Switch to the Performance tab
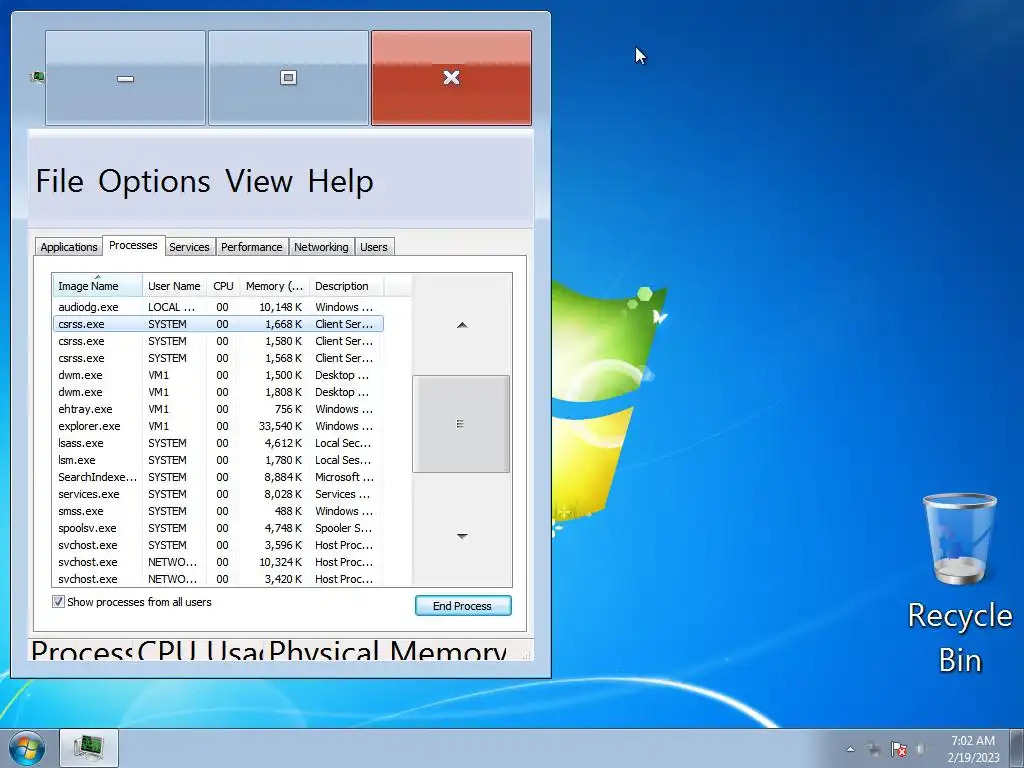This screenshot has height=768, width=1024. tap(251, 247)
